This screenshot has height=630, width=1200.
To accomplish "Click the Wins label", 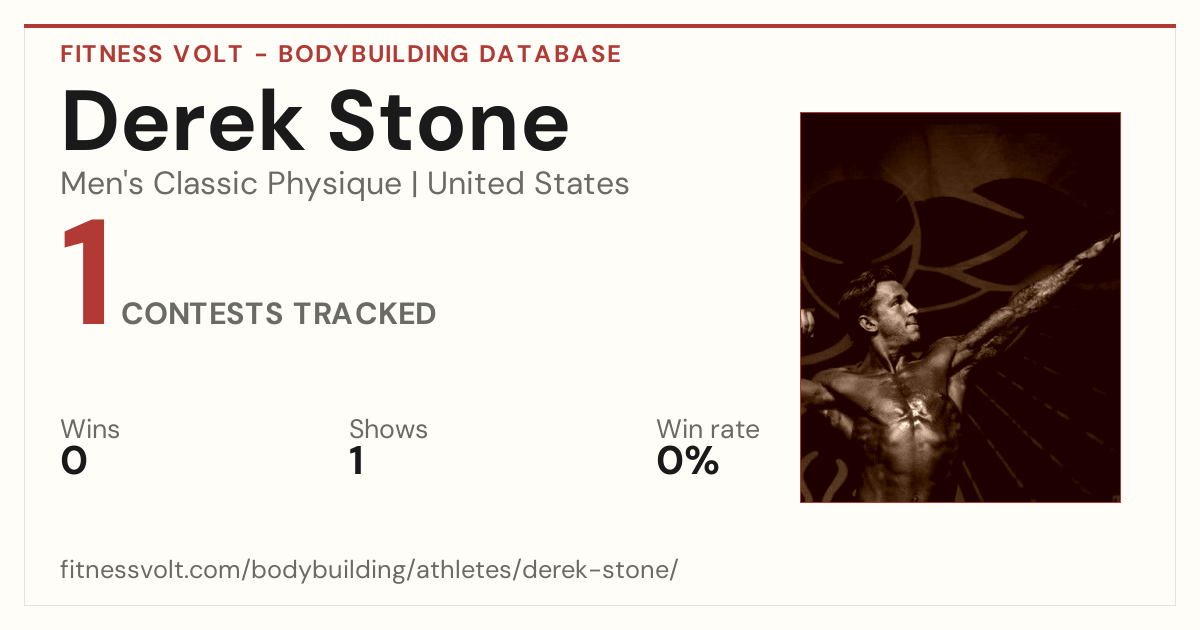I will tap(90, 430).
